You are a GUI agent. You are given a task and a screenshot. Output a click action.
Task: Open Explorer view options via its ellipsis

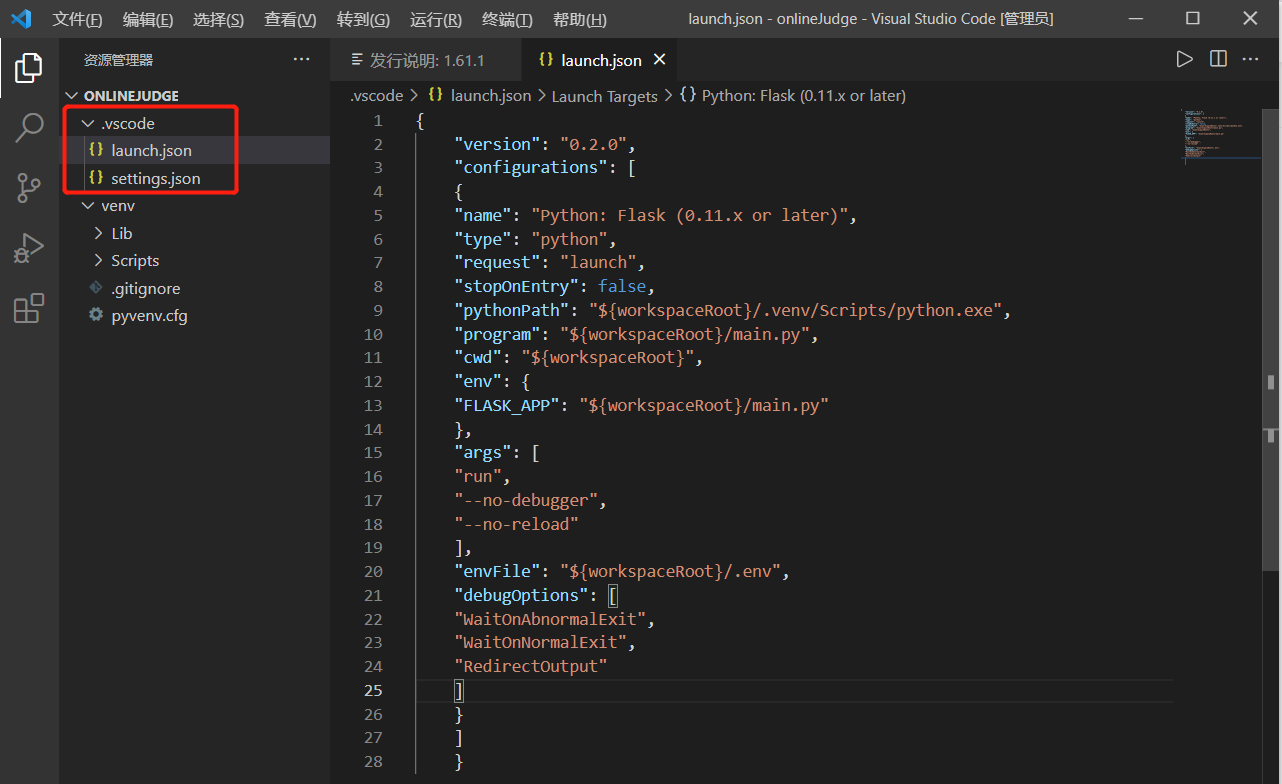(x=302, y=60)
